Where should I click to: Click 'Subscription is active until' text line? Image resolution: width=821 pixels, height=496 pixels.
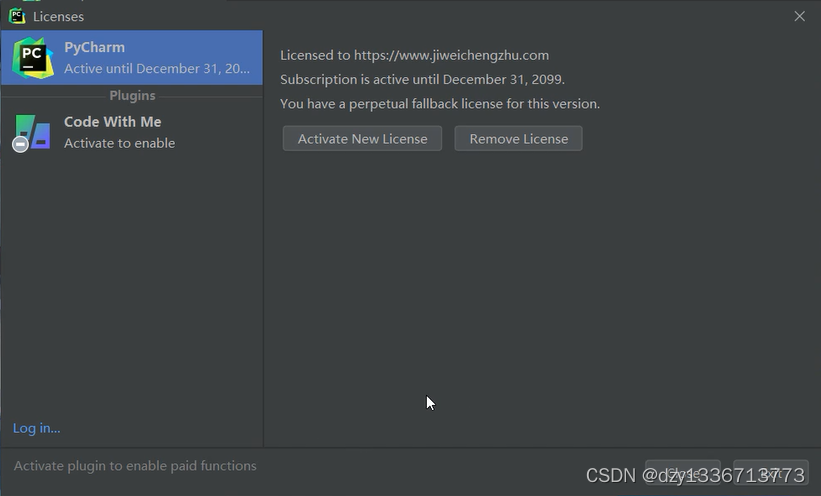click(423, 79)
